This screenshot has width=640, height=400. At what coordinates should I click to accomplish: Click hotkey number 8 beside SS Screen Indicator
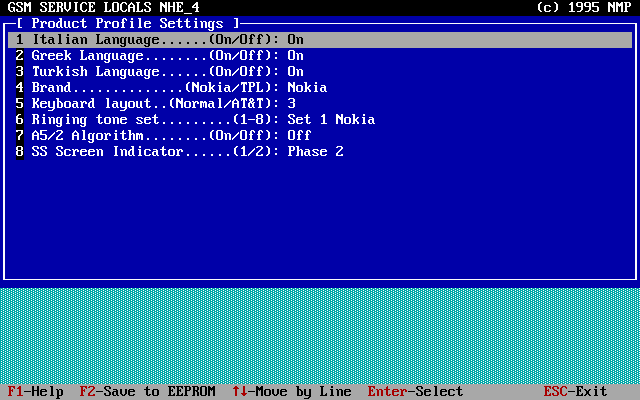click(19, 152)
